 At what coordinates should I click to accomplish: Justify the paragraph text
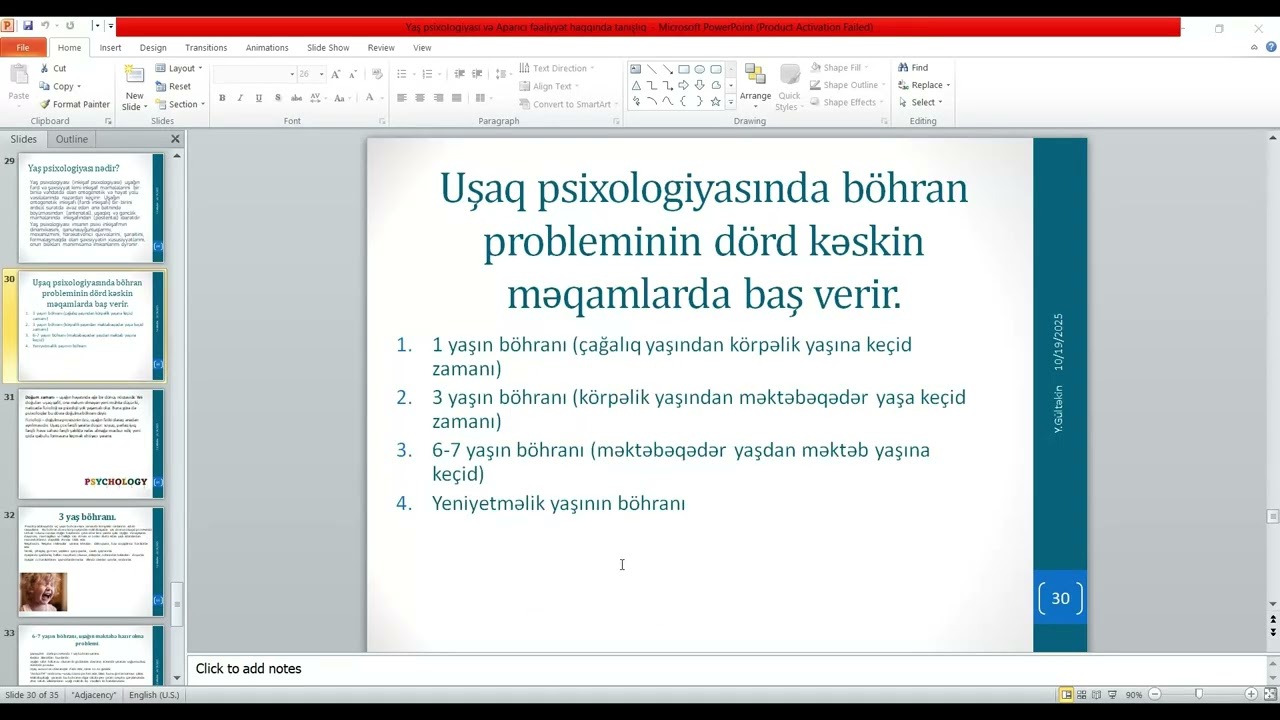point(457,98)
